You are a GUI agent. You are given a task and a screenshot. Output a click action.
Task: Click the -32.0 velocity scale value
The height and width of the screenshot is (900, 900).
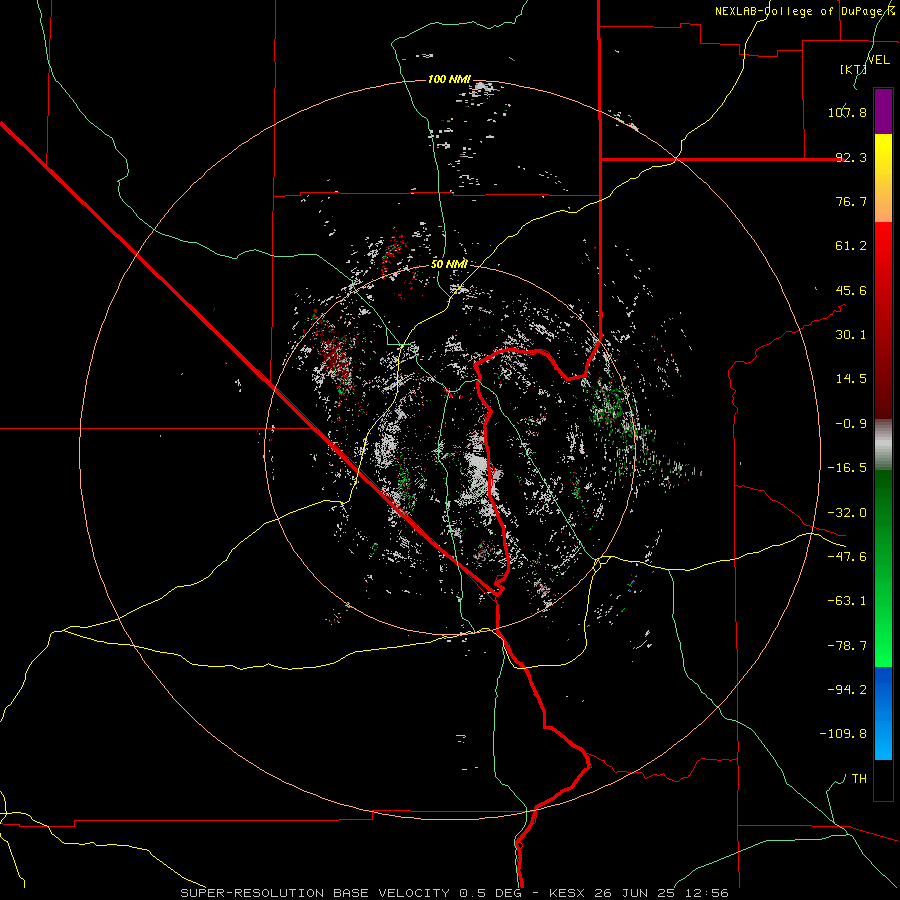click(x=847, y=513)
